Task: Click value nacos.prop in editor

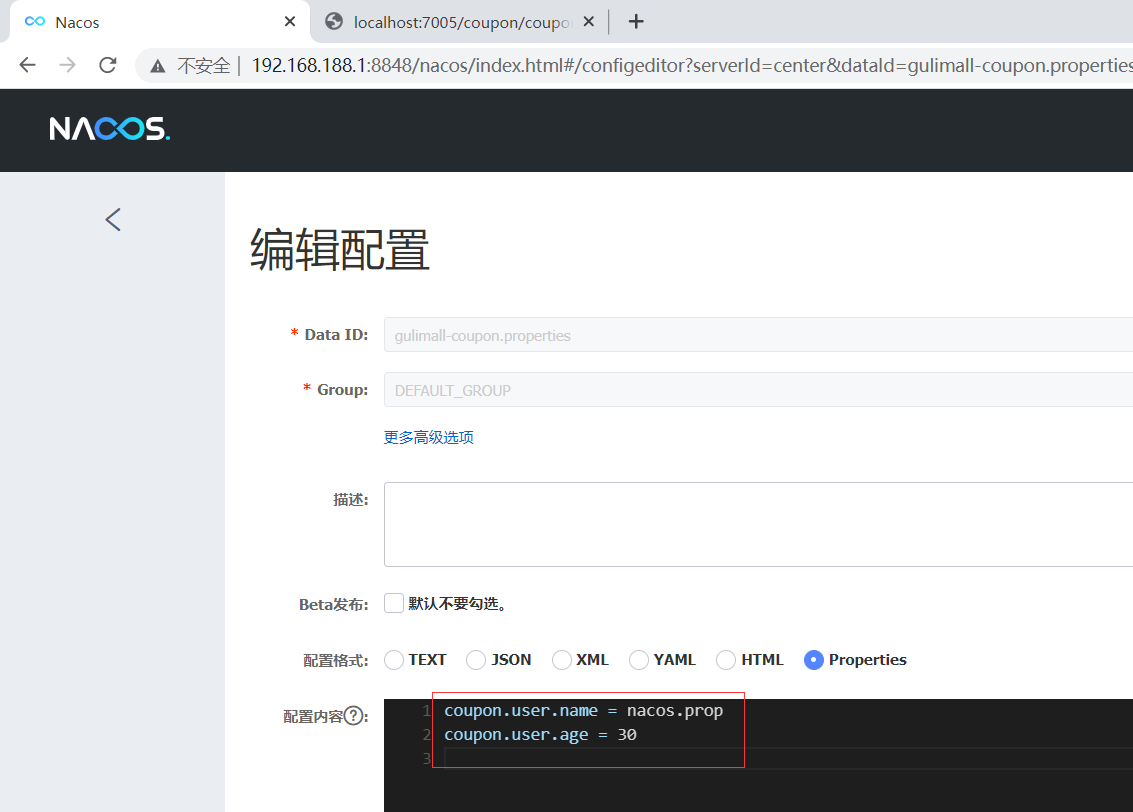Action: coord(675,711)
